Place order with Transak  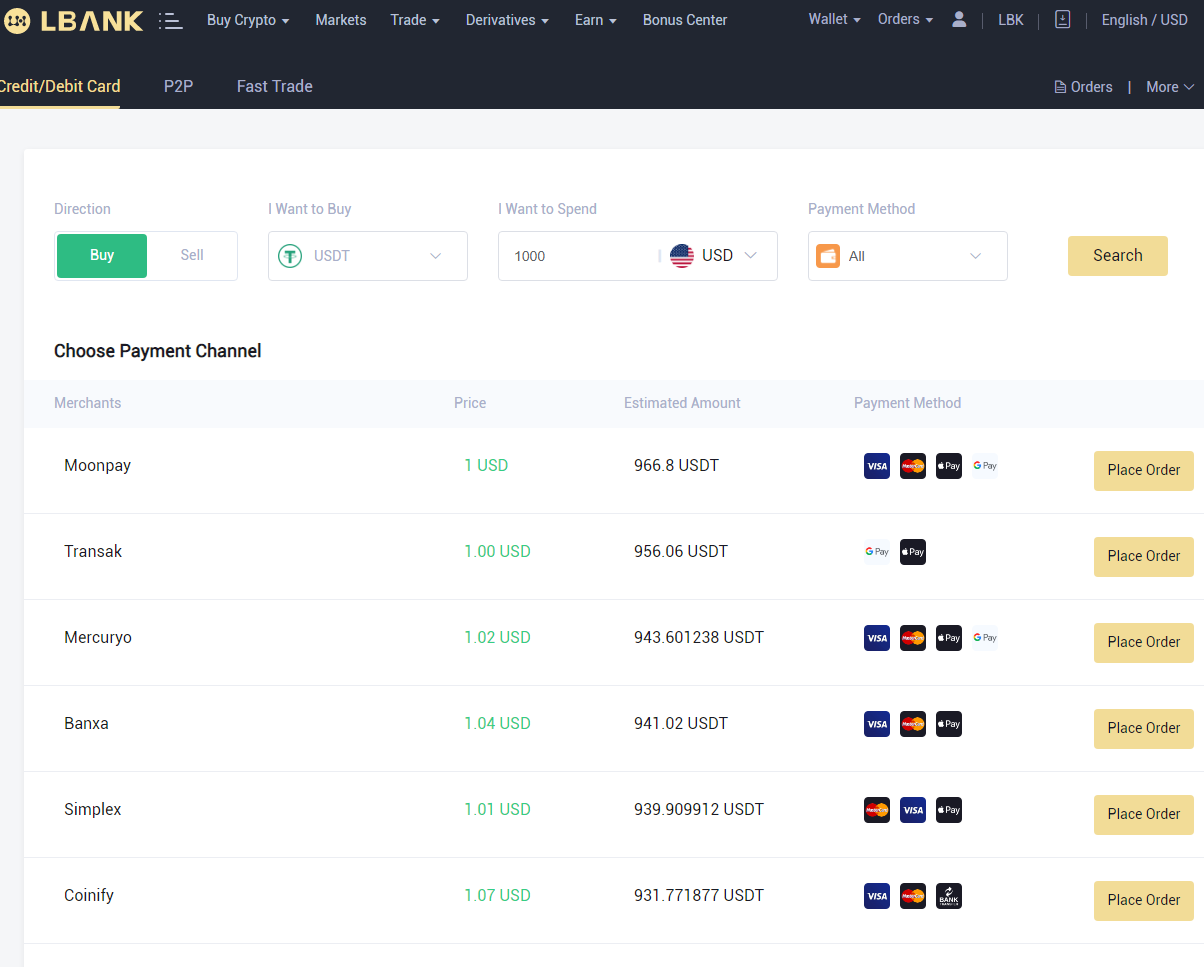tap(1144, 557)
